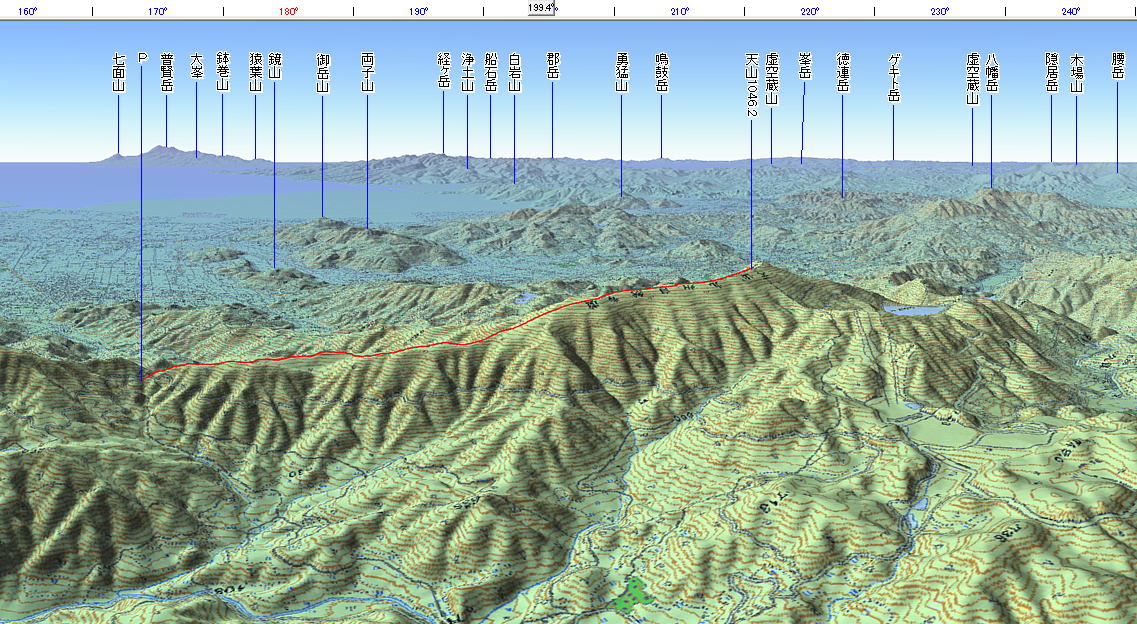
Task: Click the 徳連岳 mountain label
Action: tap(842, 73)
